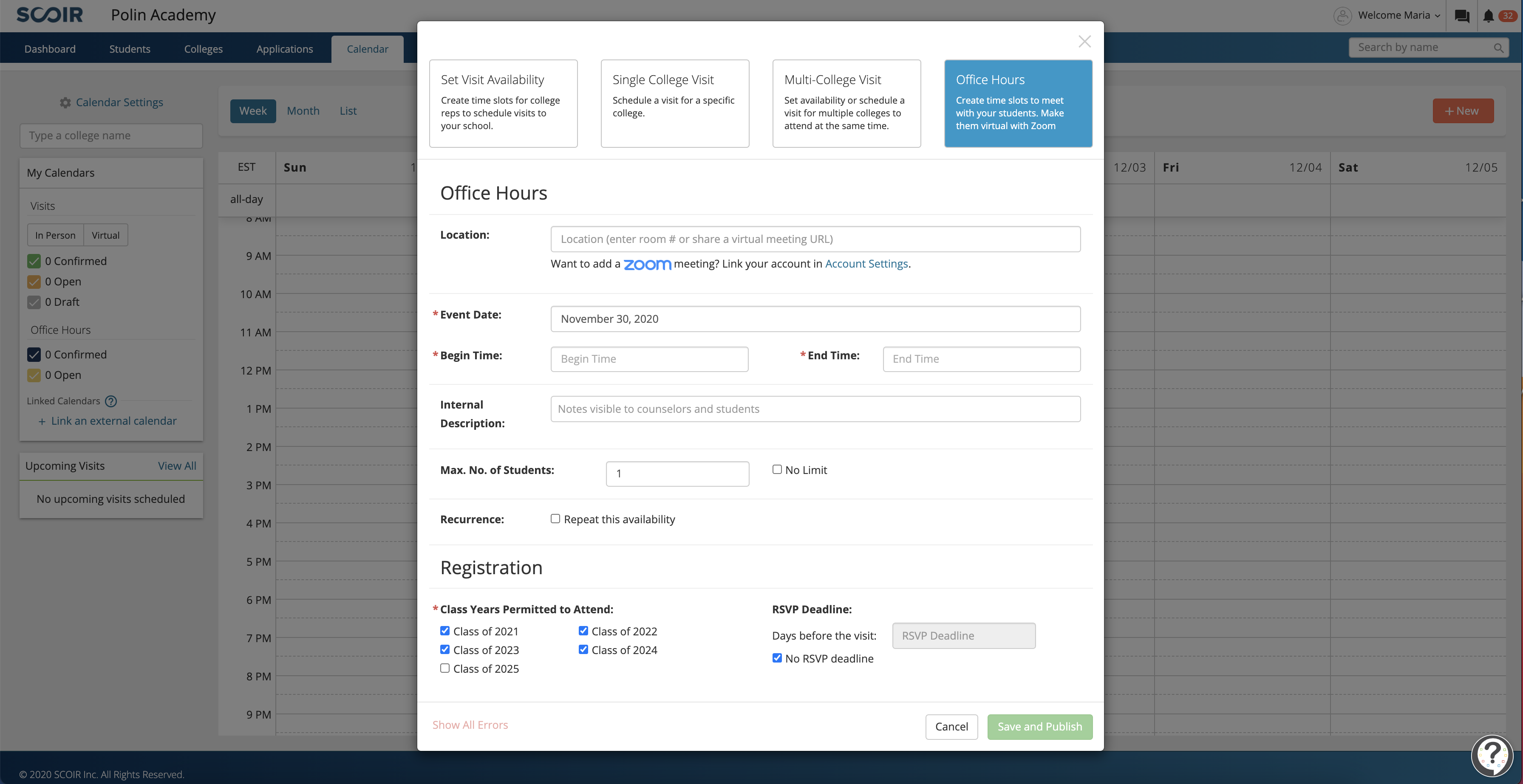Click the chat message icon in header
Viewport: 1523px width, 784px height.
click(1461, 15)
